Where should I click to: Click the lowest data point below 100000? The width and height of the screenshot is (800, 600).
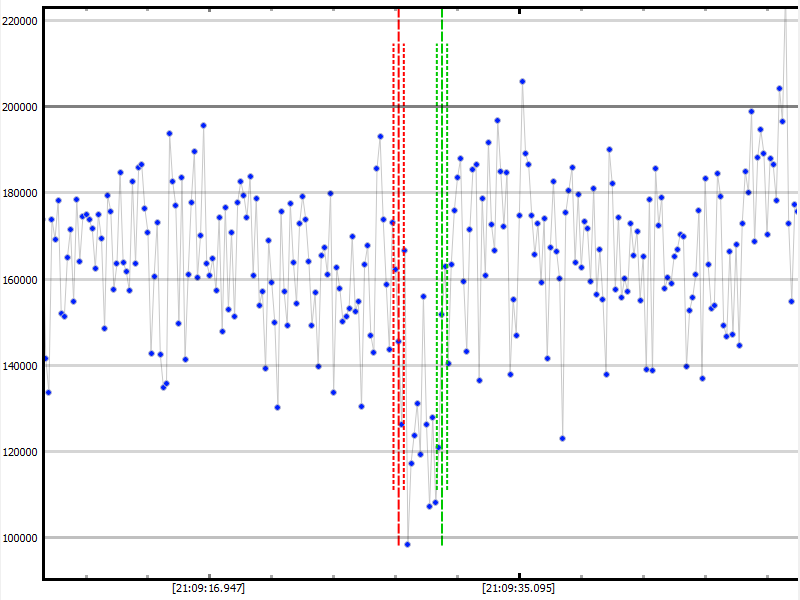click(407, 544)
